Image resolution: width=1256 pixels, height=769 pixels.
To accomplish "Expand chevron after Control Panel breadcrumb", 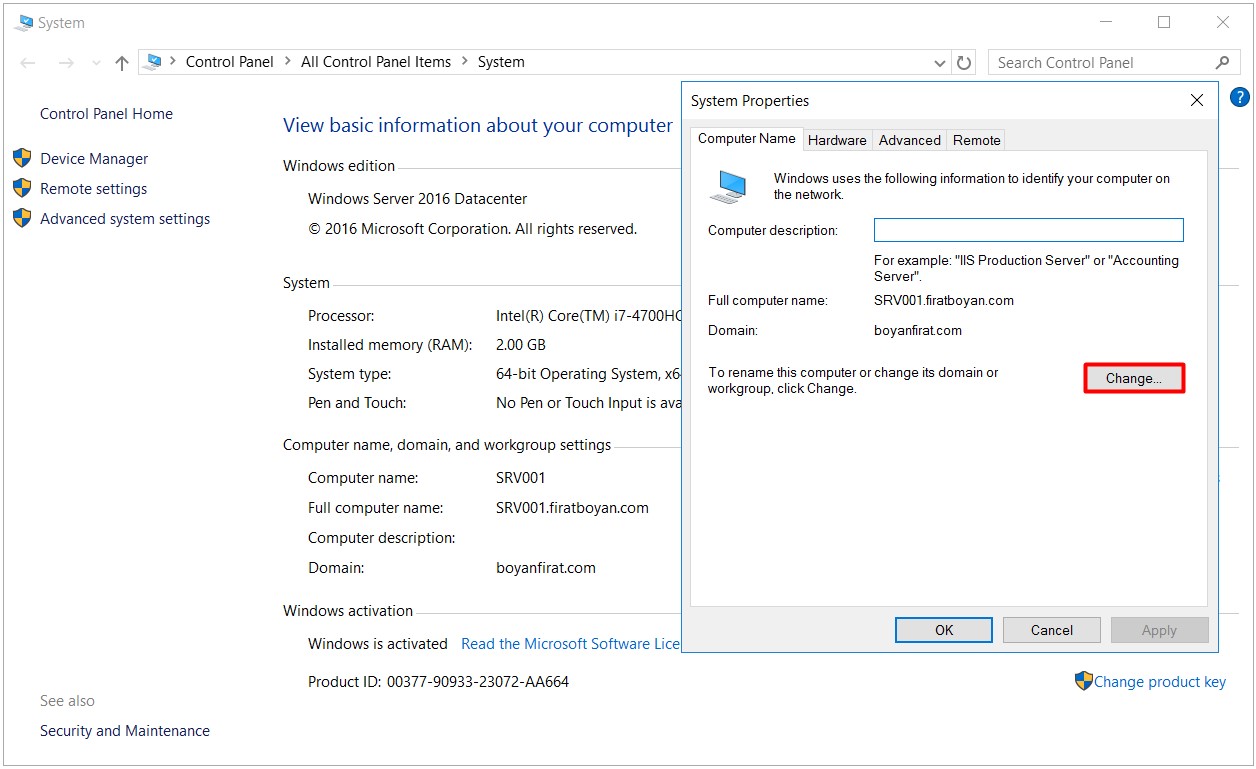I will pos(287,62).
